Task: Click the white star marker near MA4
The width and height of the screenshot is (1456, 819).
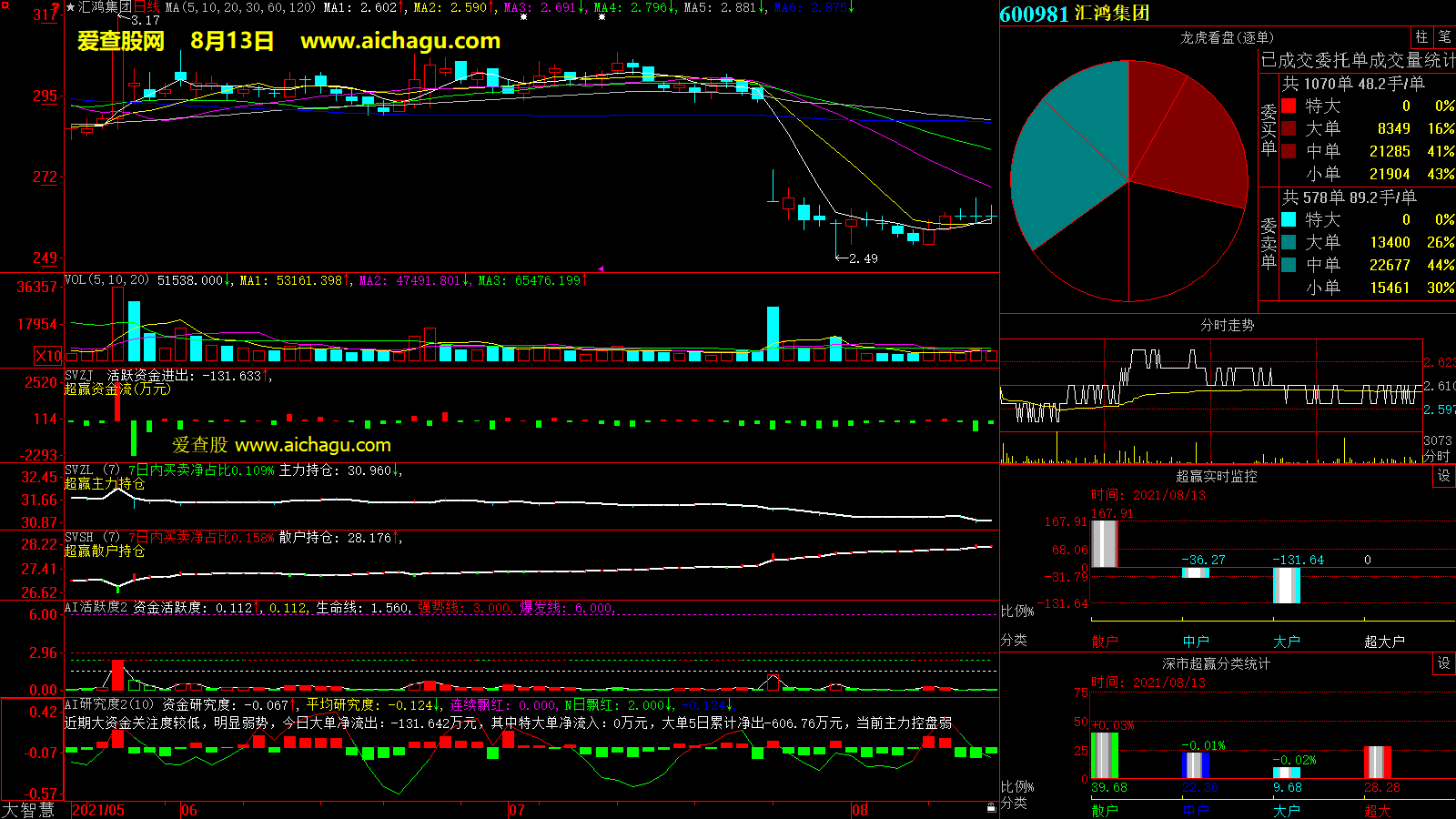Action: click(x=602, y=17)
